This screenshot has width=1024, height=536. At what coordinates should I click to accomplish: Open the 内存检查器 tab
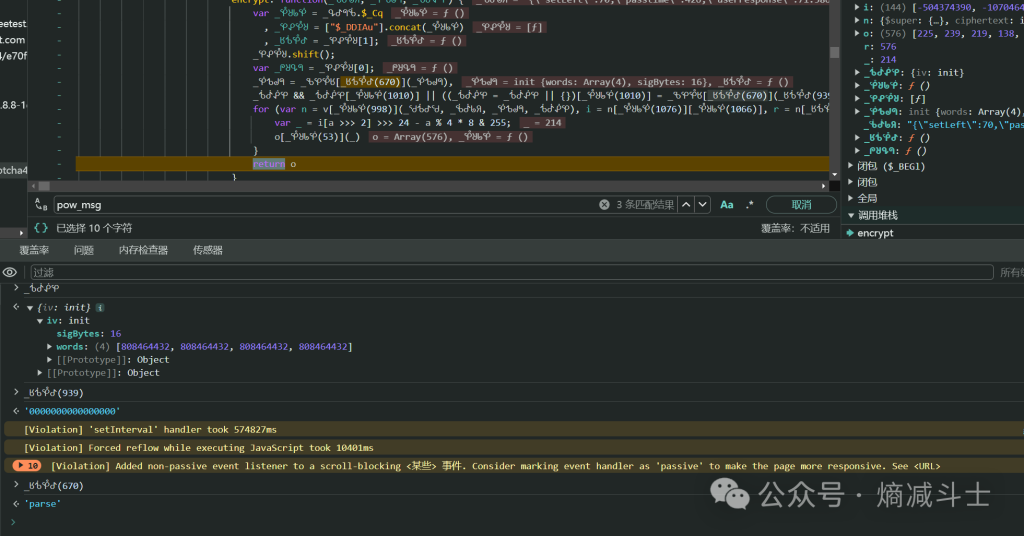click(x=143, y=250)
